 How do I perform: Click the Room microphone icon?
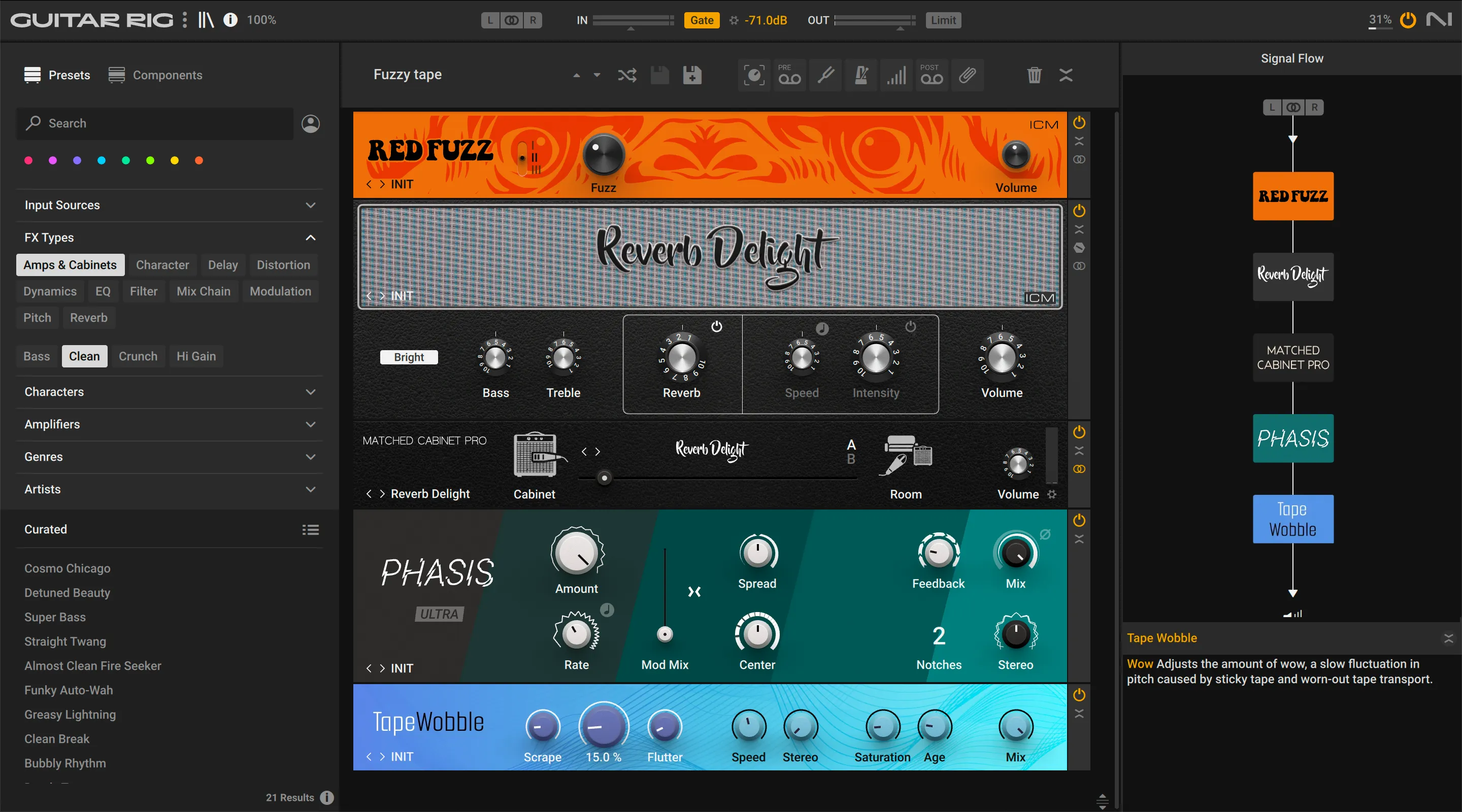pos(906,456)
